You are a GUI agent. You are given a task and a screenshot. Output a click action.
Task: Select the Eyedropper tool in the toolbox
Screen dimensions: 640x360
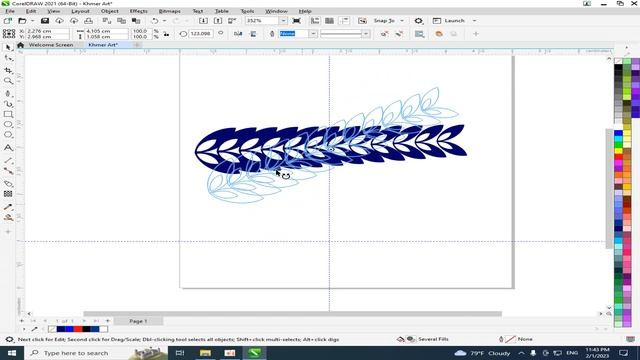tap(8, 207)
